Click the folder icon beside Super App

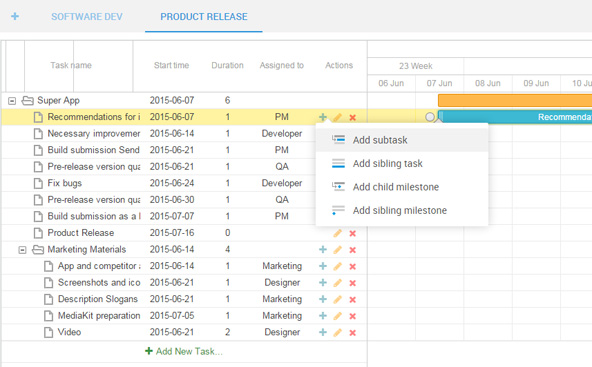tap(27, 100)
